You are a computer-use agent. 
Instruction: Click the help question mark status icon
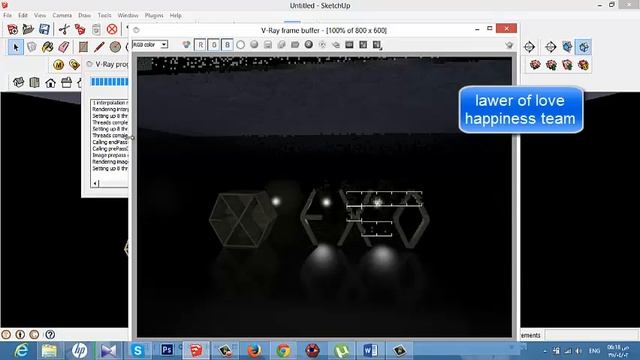pos(50,335)
